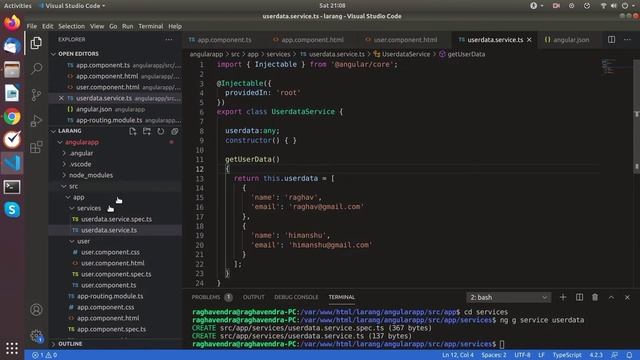Expand the .angular folder
Image resolution: width=640 pixels, height=360 pixels.
81,153
